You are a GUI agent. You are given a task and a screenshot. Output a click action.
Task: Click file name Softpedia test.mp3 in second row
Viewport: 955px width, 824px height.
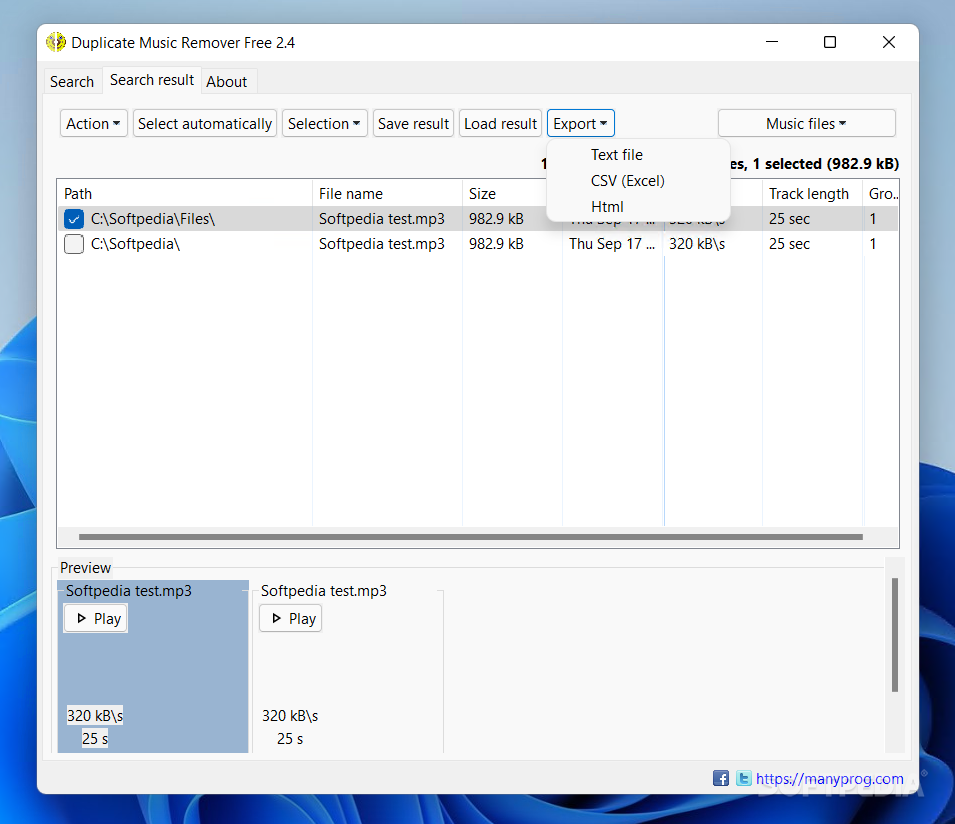[x=381, y=244]
